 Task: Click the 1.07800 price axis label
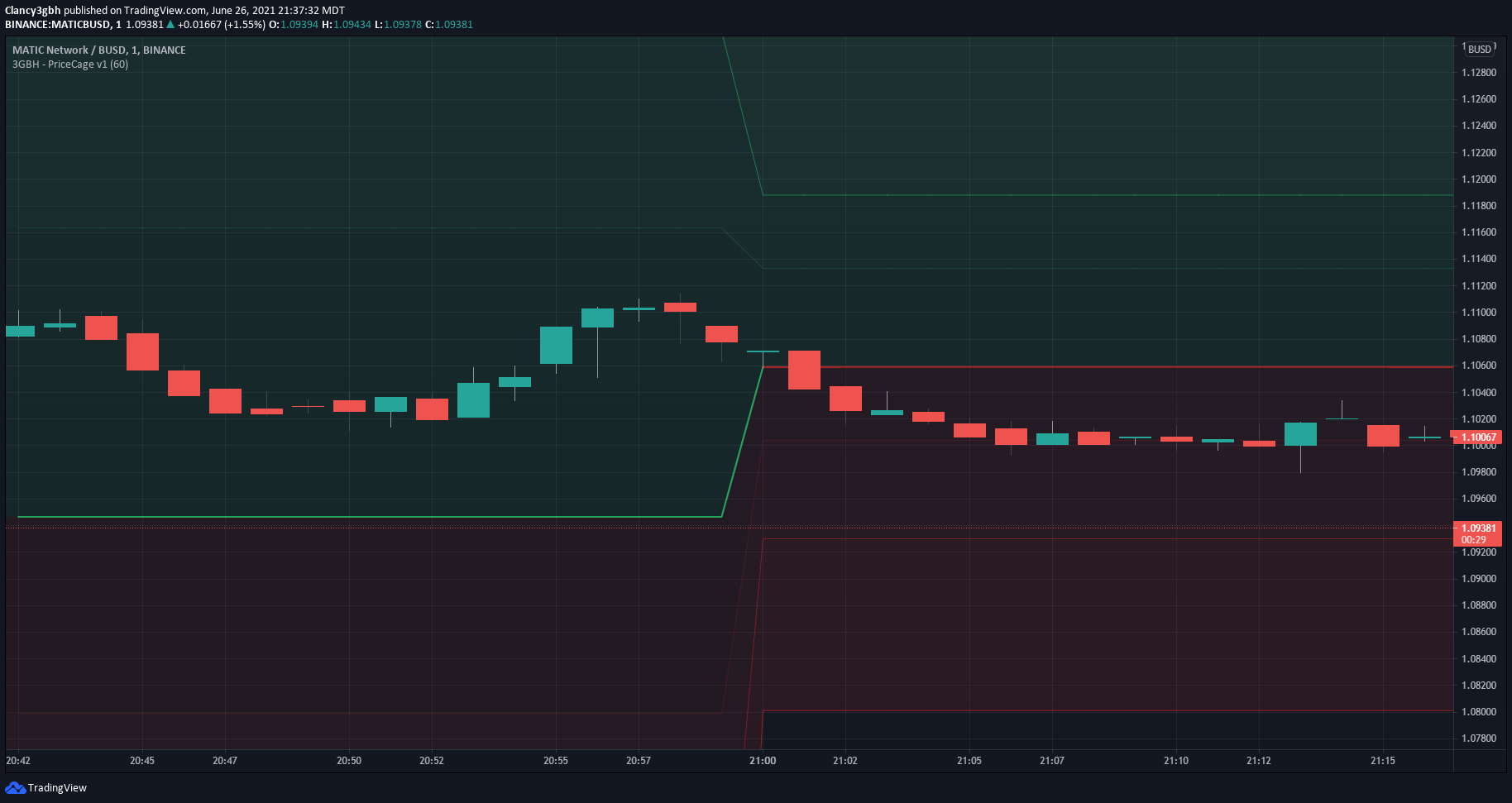coord(1479,738)
